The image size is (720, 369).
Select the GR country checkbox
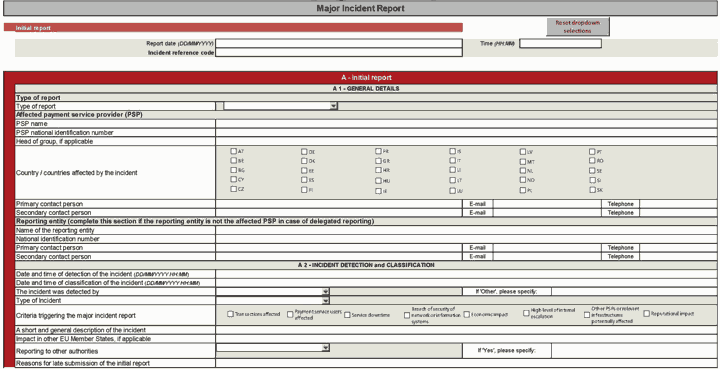tap(378, 161)
